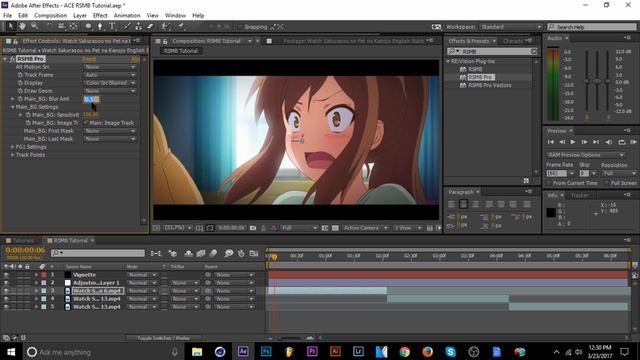Select the Clone Stamp tool
This screenshot has width=640, height=360.
coord(138,27)
